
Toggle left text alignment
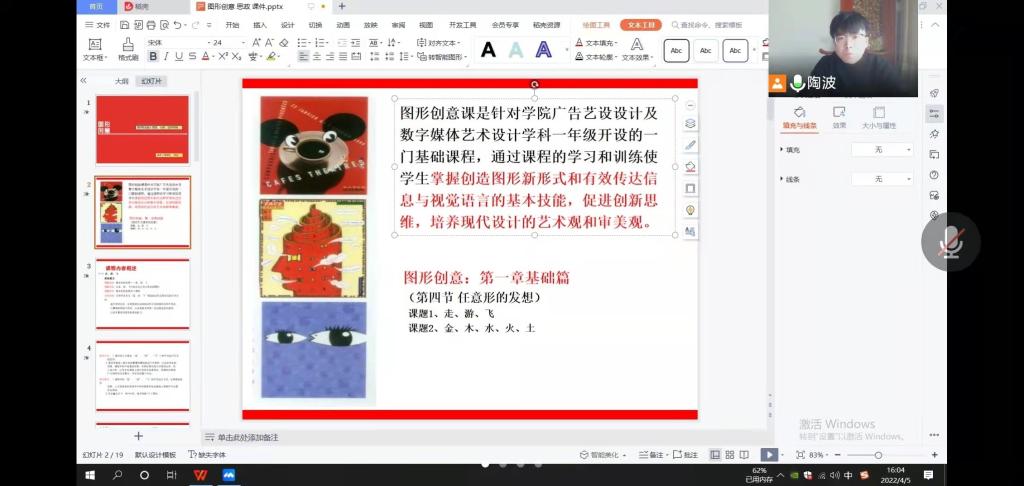[304, 57]
